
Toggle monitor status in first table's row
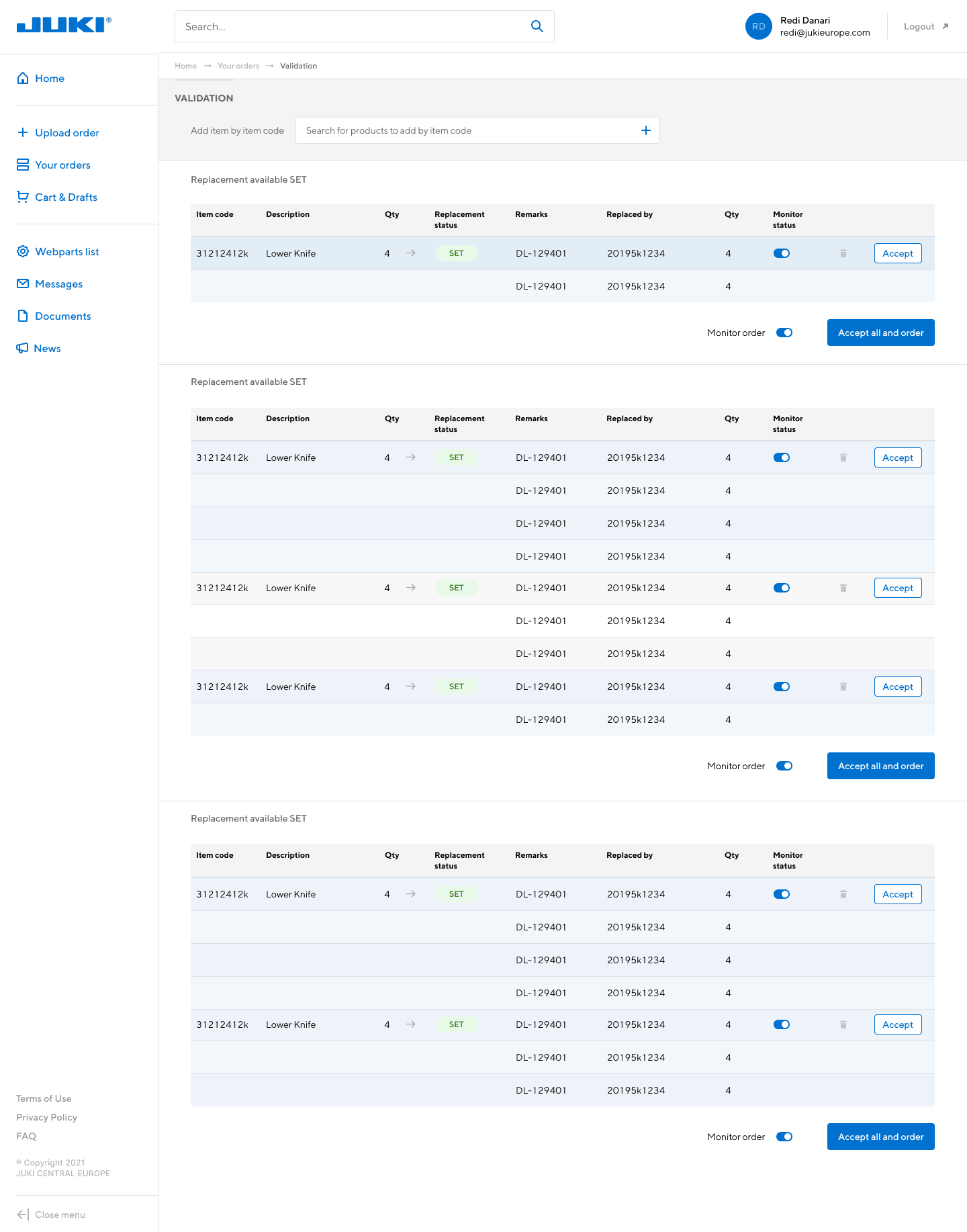pos(782,253)
